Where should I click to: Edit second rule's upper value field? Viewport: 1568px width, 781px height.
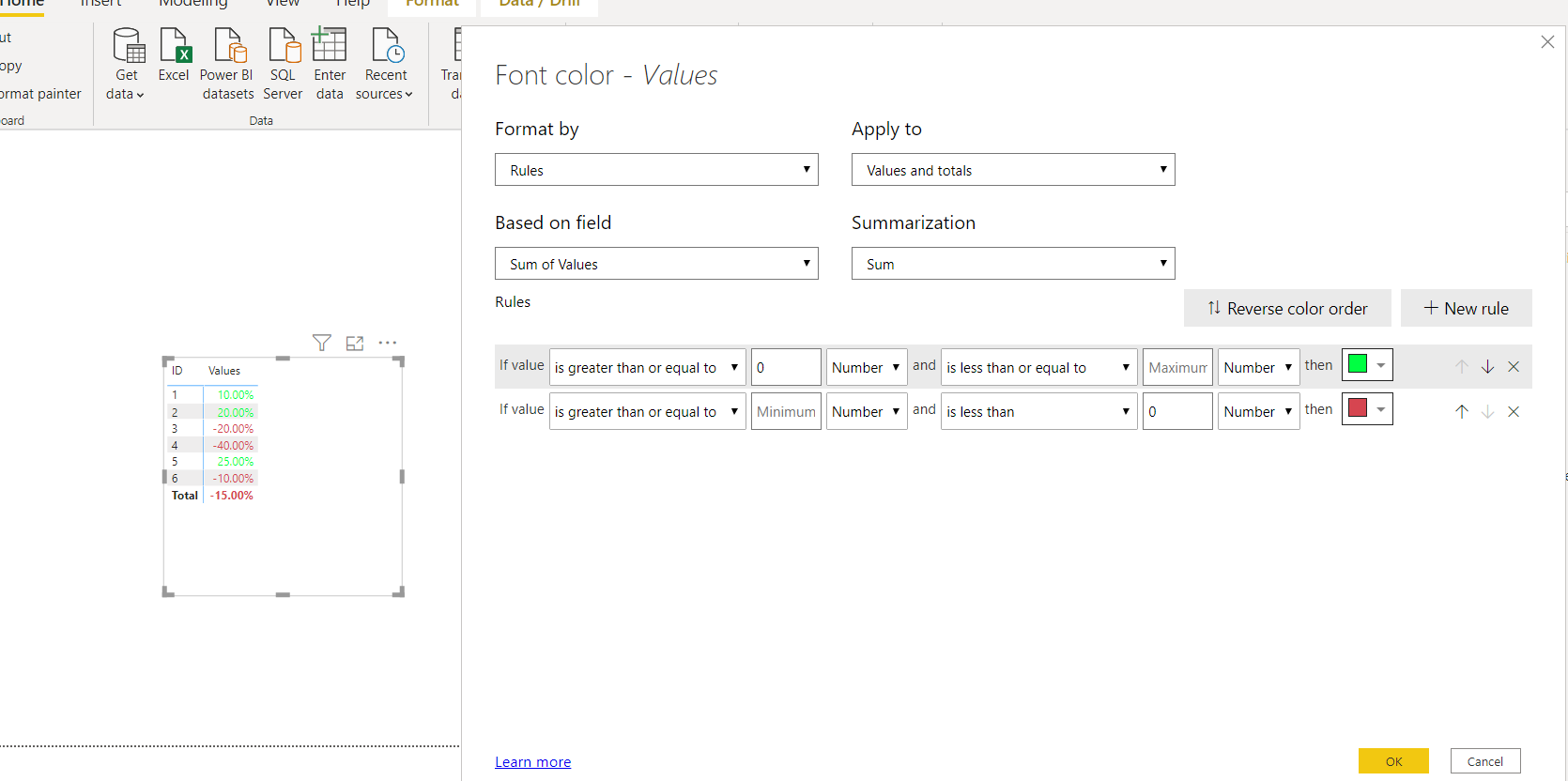1177,411
